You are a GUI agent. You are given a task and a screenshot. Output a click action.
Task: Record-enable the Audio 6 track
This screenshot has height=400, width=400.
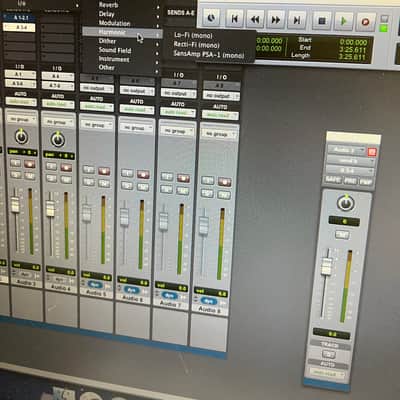pyautogui.click(x=143, y=174)
